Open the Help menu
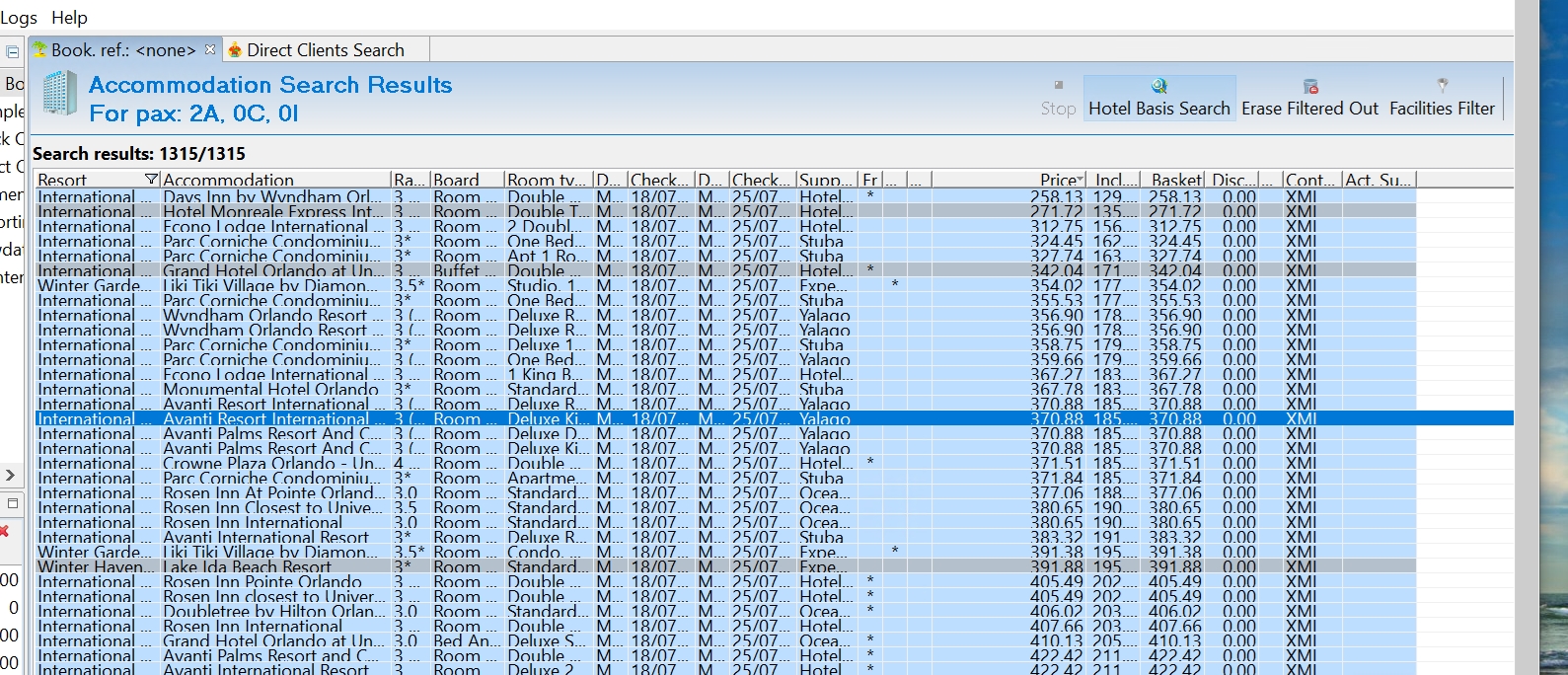Viewport: 1568px width, 675px height. [69, 17]
